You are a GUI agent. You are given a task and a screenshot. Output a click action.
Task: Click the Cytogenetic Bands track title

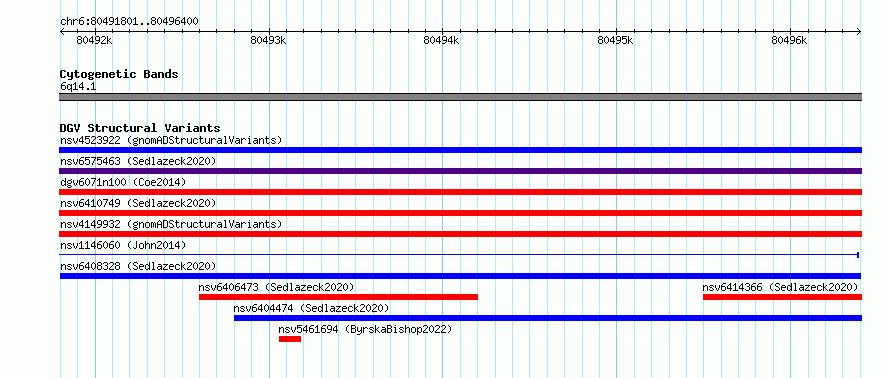pos(119,74)
